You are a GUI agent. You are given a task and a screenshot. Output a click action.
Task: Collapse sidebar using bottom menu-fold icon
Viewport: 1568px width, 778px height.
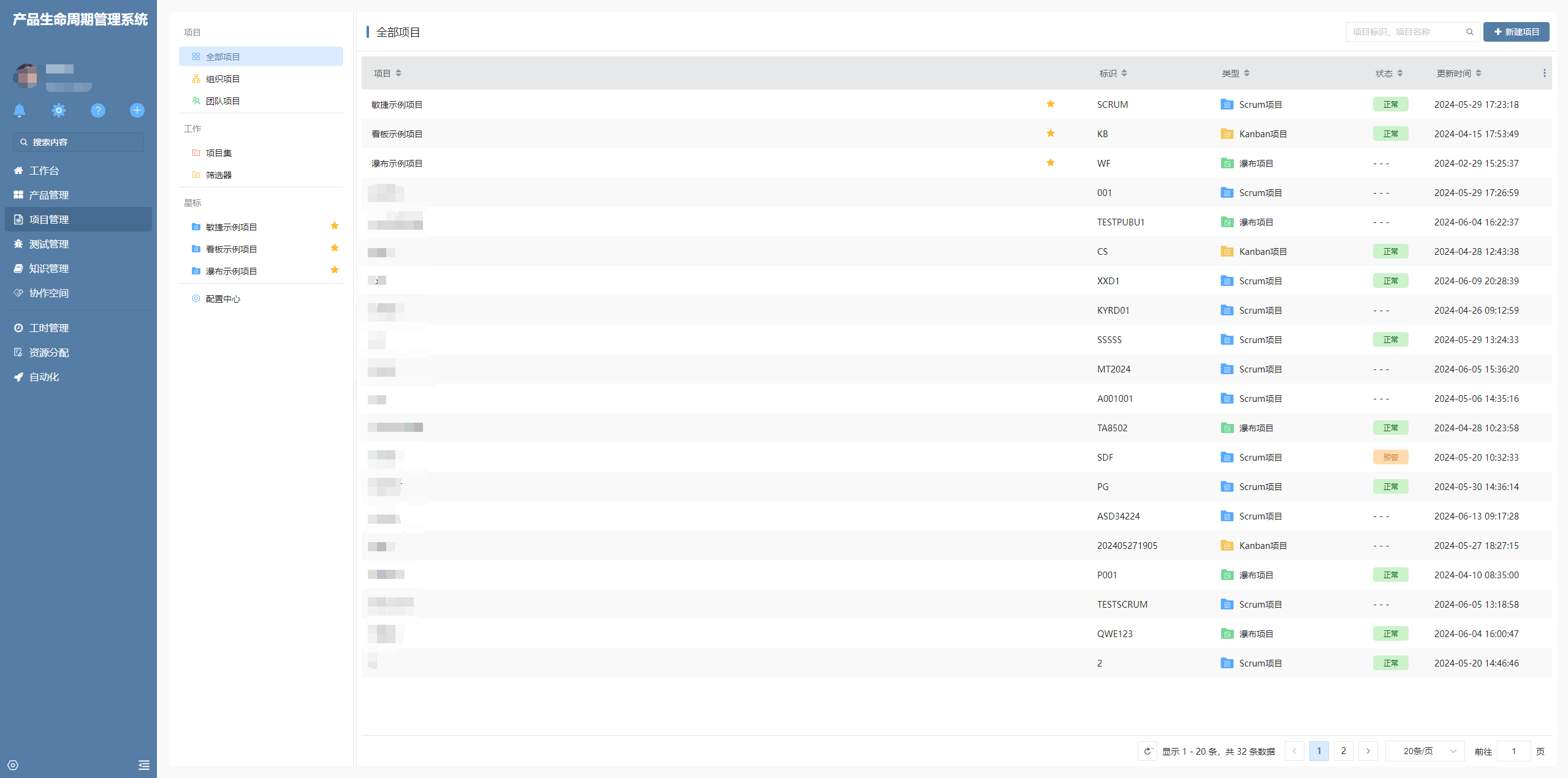[x=144, y=765]
